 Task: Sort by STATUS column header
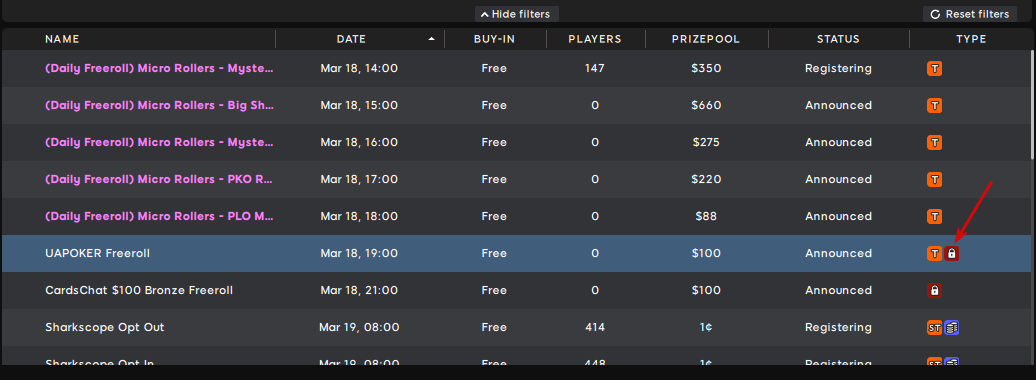(838, 39)
